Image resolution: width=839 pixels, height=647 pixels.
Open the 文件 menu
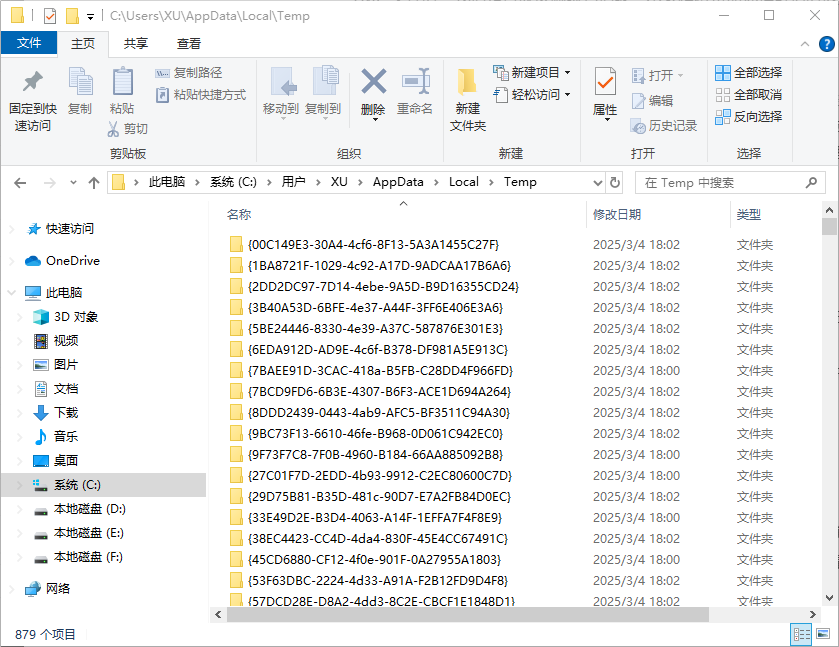pyautogui.click(x=29, y=43)
